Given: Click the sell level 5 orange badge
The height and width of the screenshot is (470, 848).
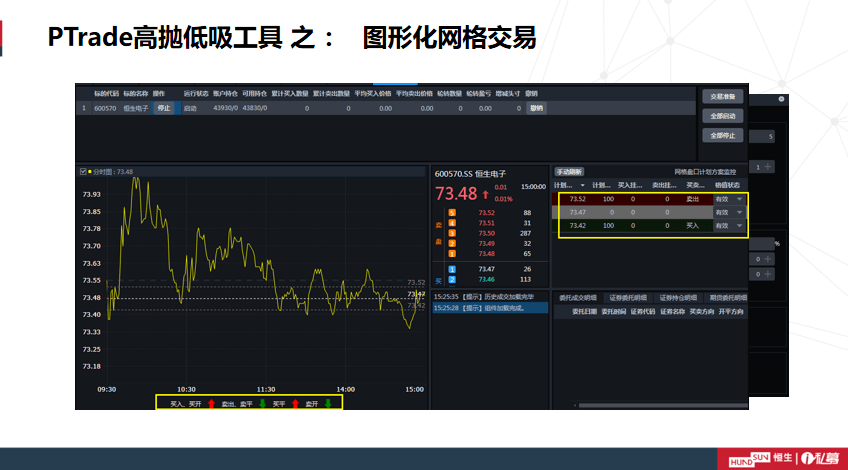Looking at the screenshot, I should (451, 213).
